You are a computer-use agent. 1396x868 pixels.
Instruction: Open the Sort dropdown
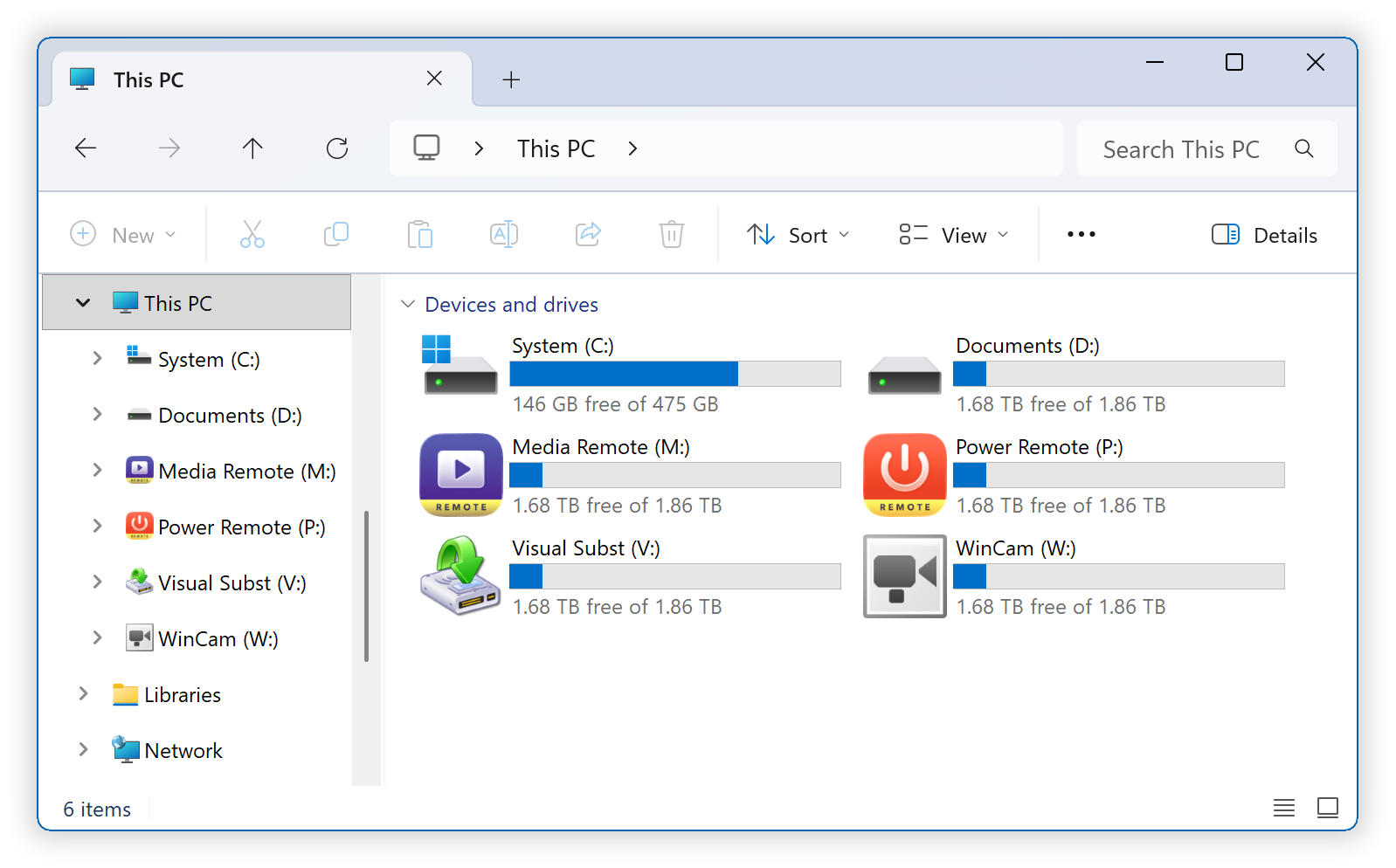798,235
